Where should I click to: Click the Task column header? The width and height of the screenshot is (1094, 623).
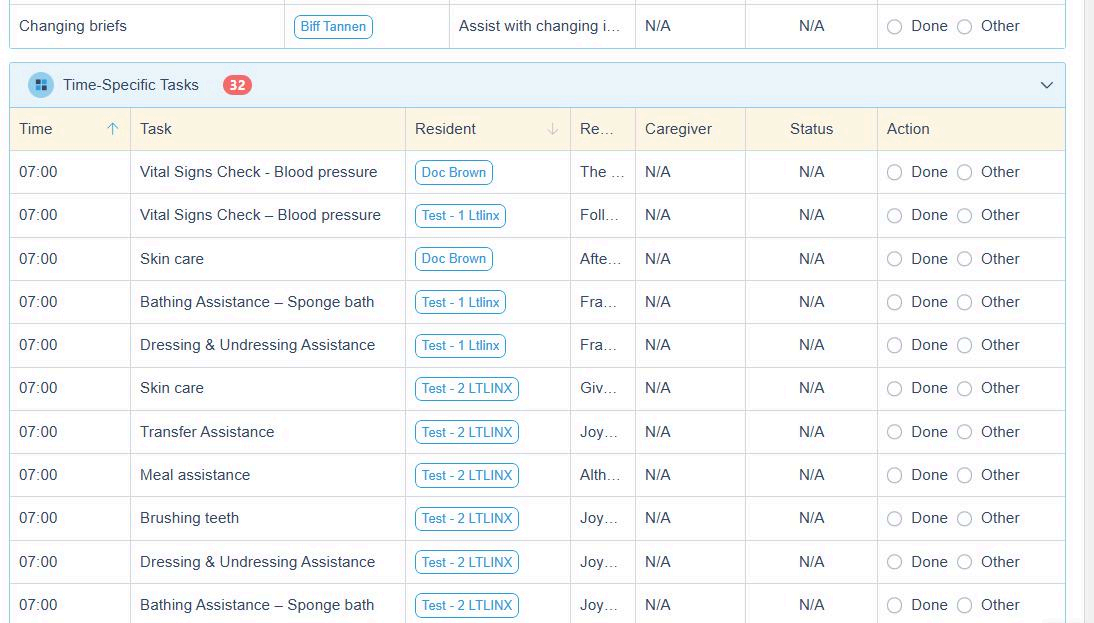(x=156, y=129)
